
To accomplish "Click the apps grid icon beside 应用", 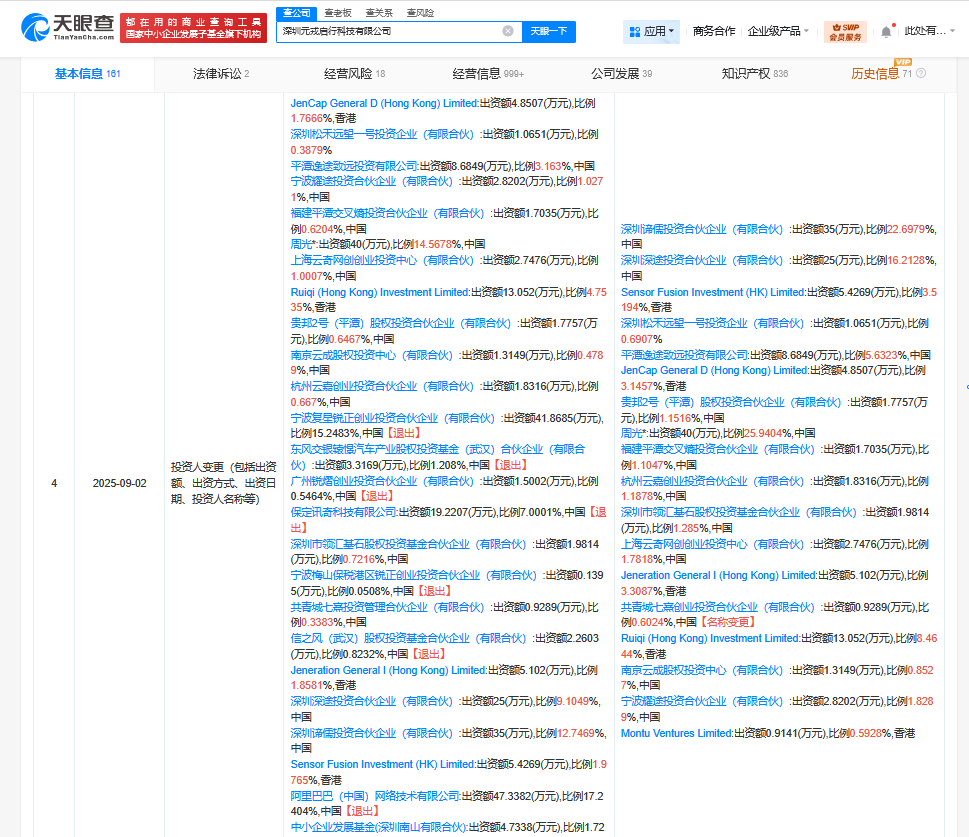I will (633, 32).
